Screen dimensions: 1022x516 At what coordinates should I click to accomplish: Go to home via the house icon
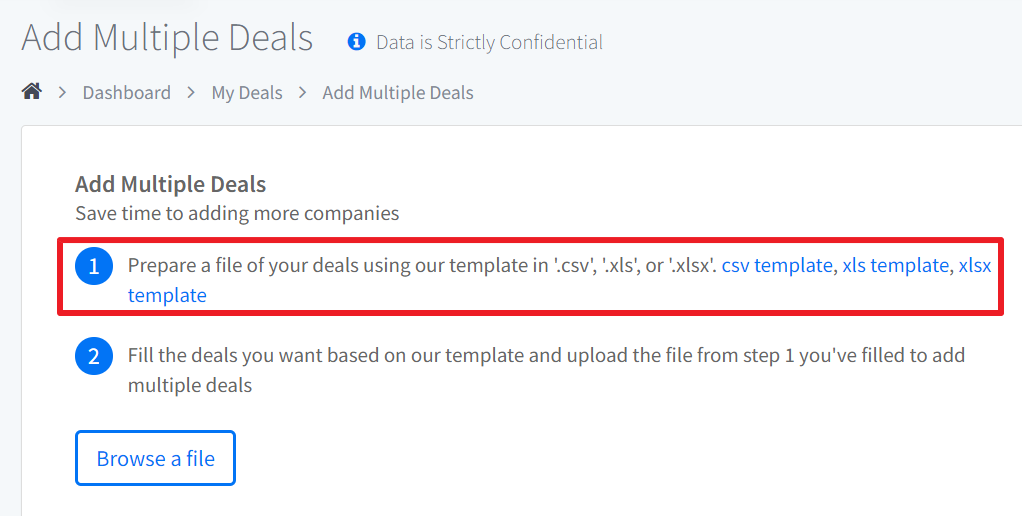coord(32,91)
